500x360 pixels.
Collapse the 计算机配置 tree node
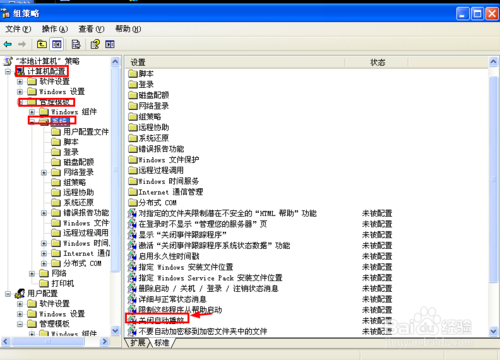(8, 71)
